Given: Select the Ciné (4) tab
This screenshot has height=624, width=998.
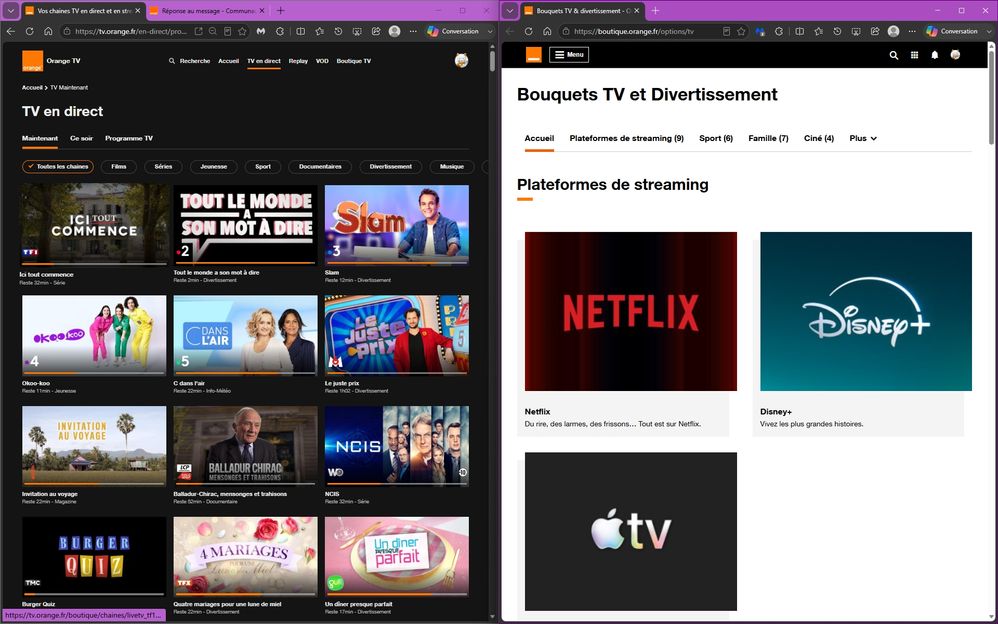Looking at the screenshot, I should (x=819, y=138).
